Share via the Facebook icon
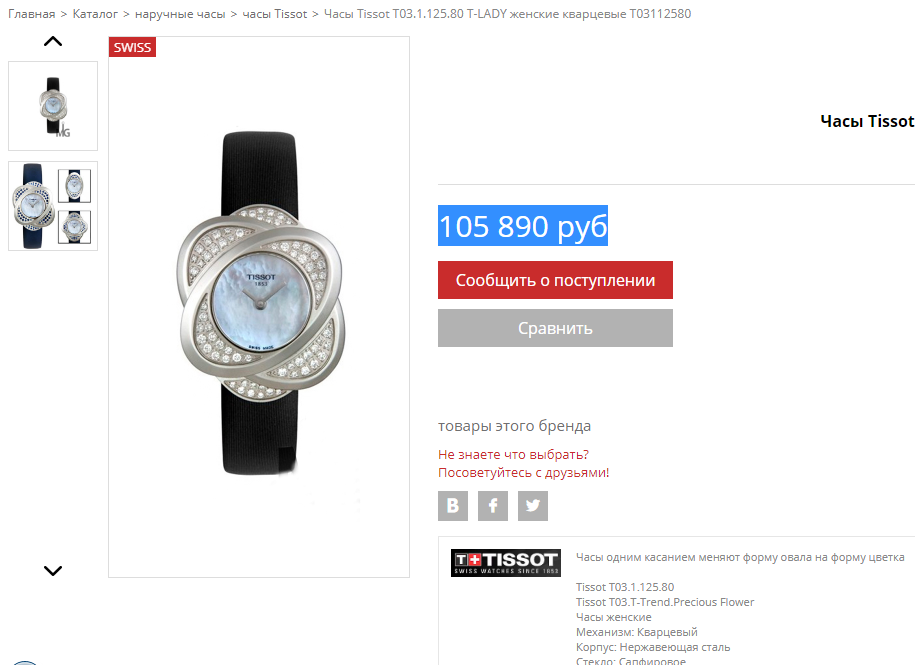 (493, 505)
